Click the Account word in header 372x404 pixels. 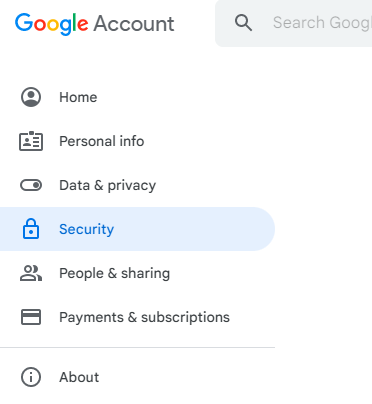point(134,24)
